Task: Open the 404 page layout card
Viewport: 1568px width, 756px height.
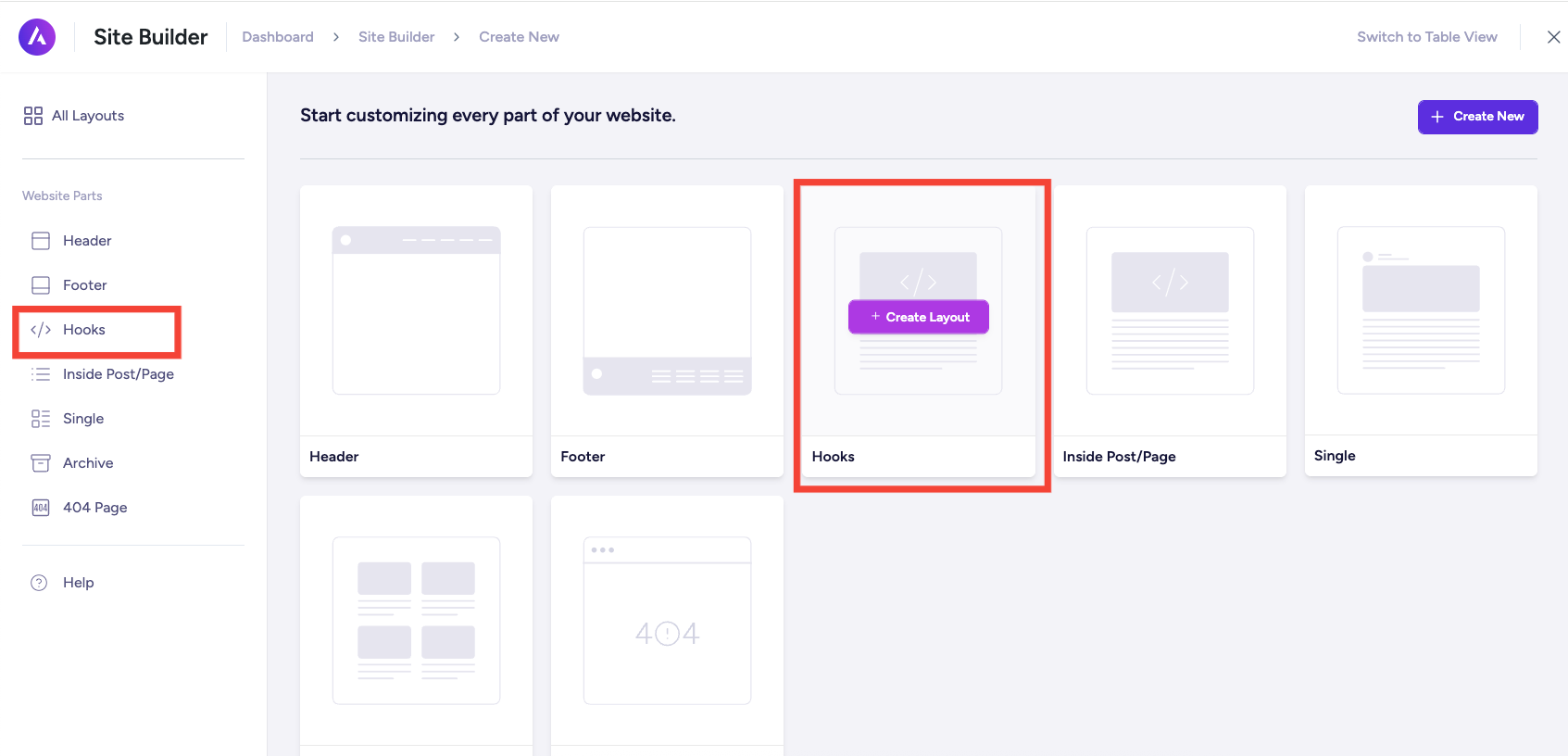Action: pyautogui.click(x=667, y=621)
